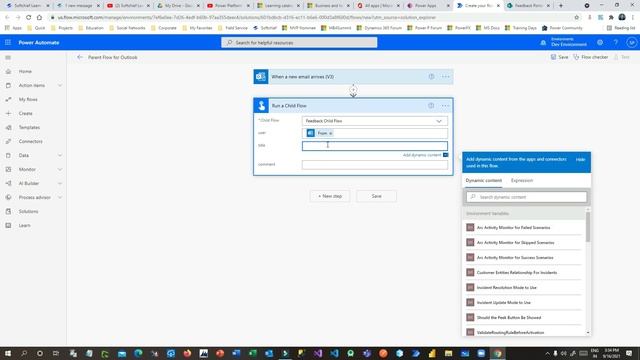Open Windows taskbar search

tap(24, 353)
